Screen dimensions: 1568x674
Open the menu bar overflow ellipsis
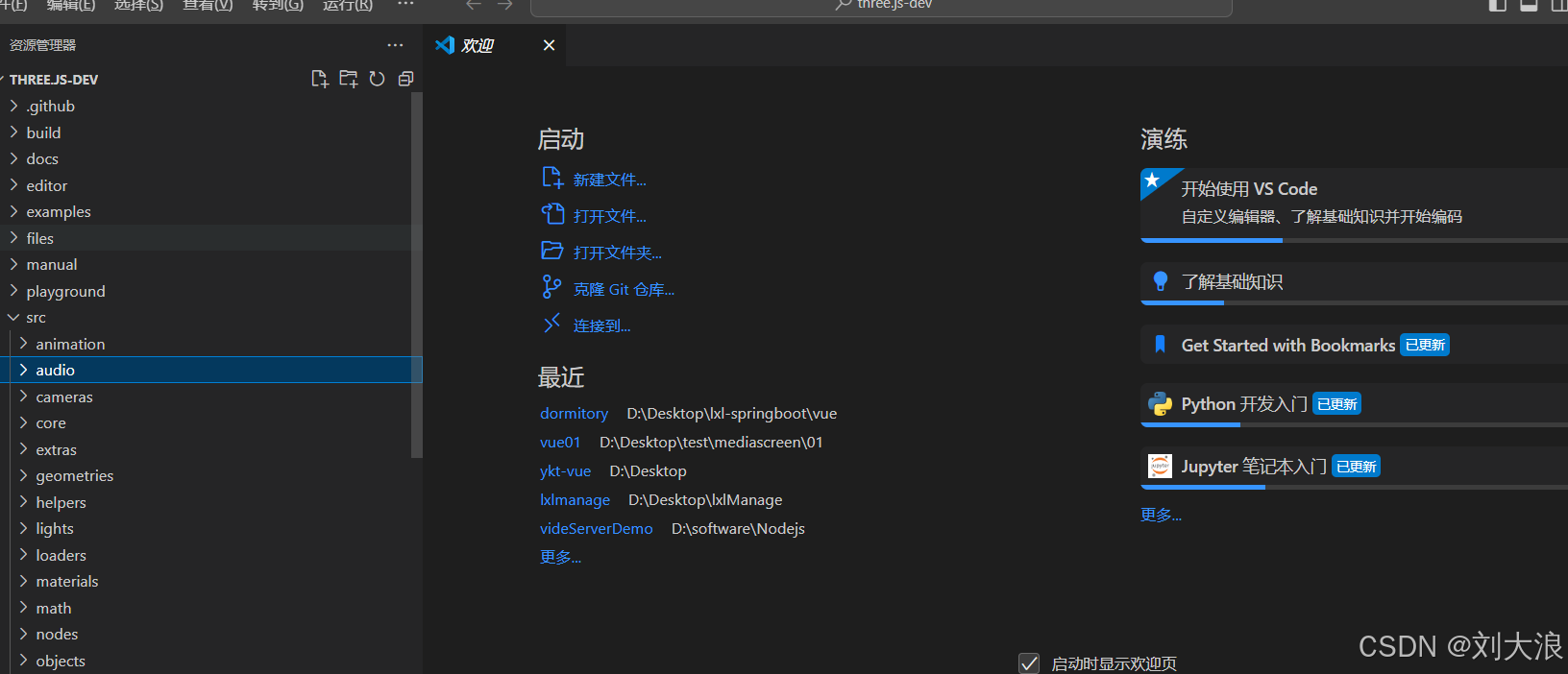405,5
